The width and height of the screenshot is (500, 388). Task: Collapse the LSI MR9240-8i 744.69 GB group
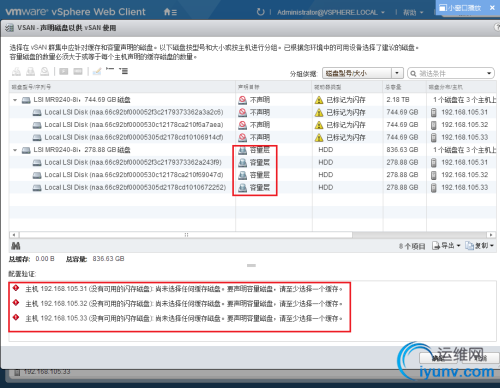point(15,100)
